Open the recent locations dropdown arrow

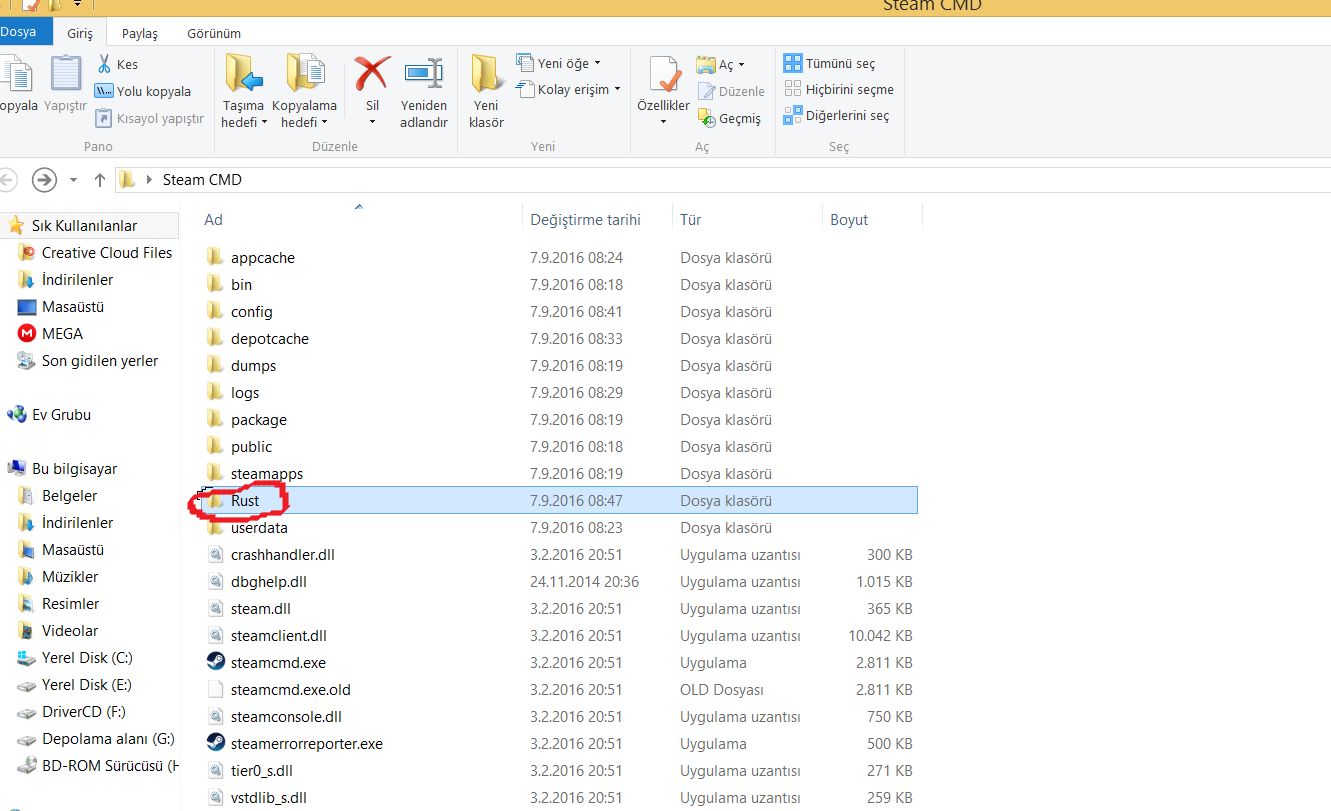[x=73, y=180]
